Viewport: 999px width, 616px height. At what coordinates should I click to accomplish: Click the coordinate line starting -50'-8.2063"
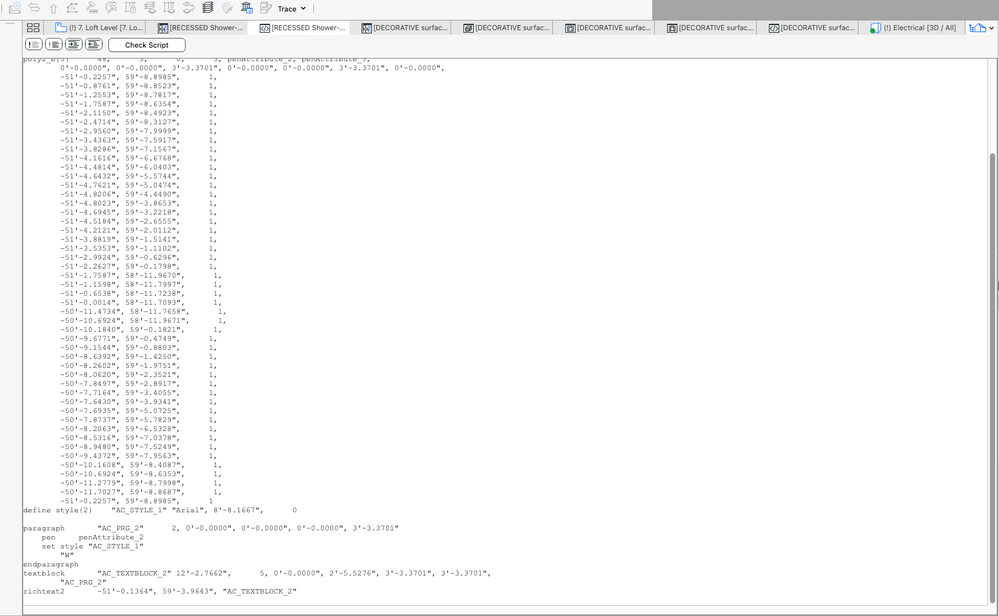[139, 429]
